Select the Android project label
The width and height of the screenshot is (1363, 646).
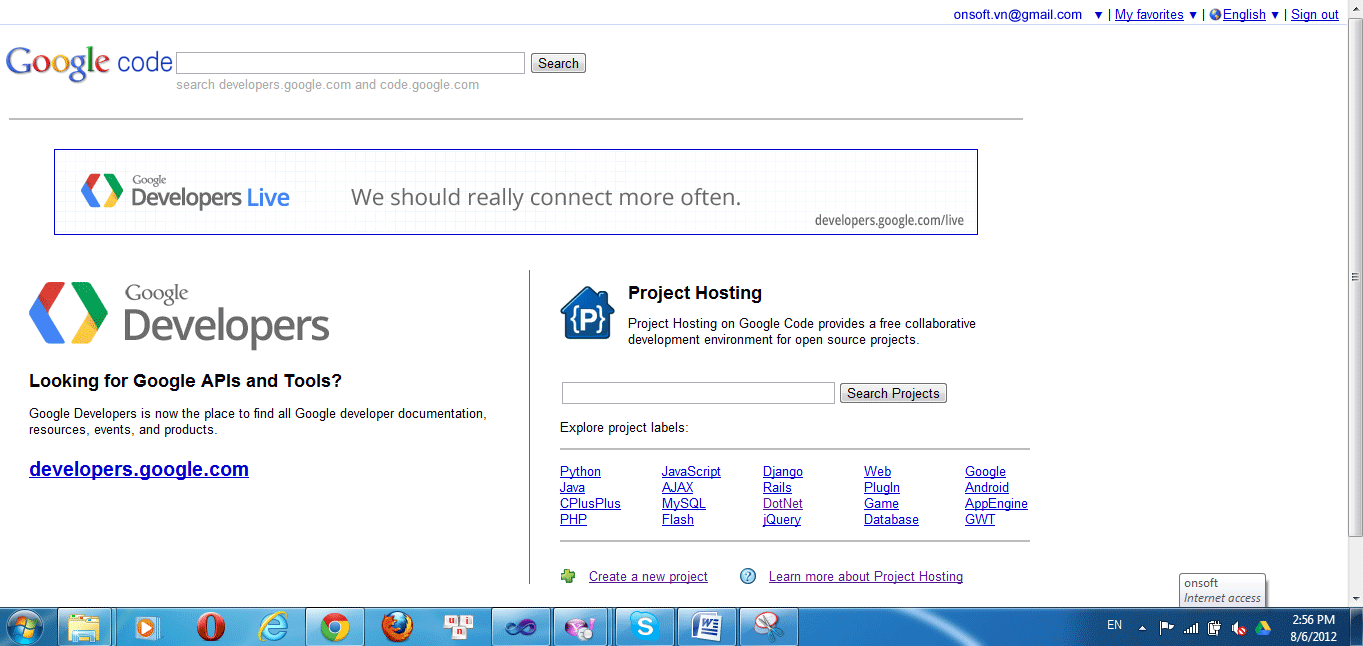(987, 488)
